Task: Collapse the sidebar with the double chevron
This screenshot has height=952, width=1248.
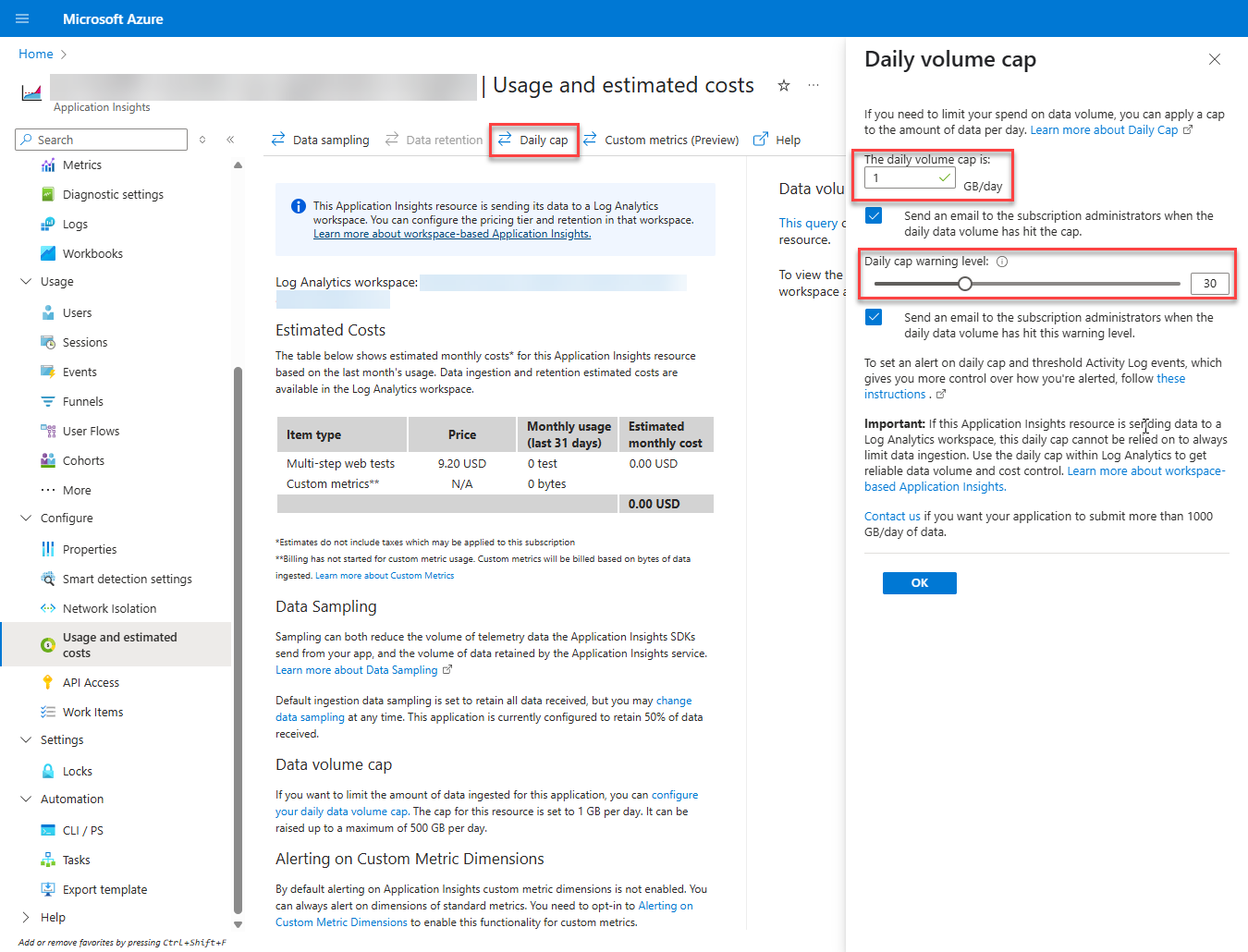Action: (230, 140)
